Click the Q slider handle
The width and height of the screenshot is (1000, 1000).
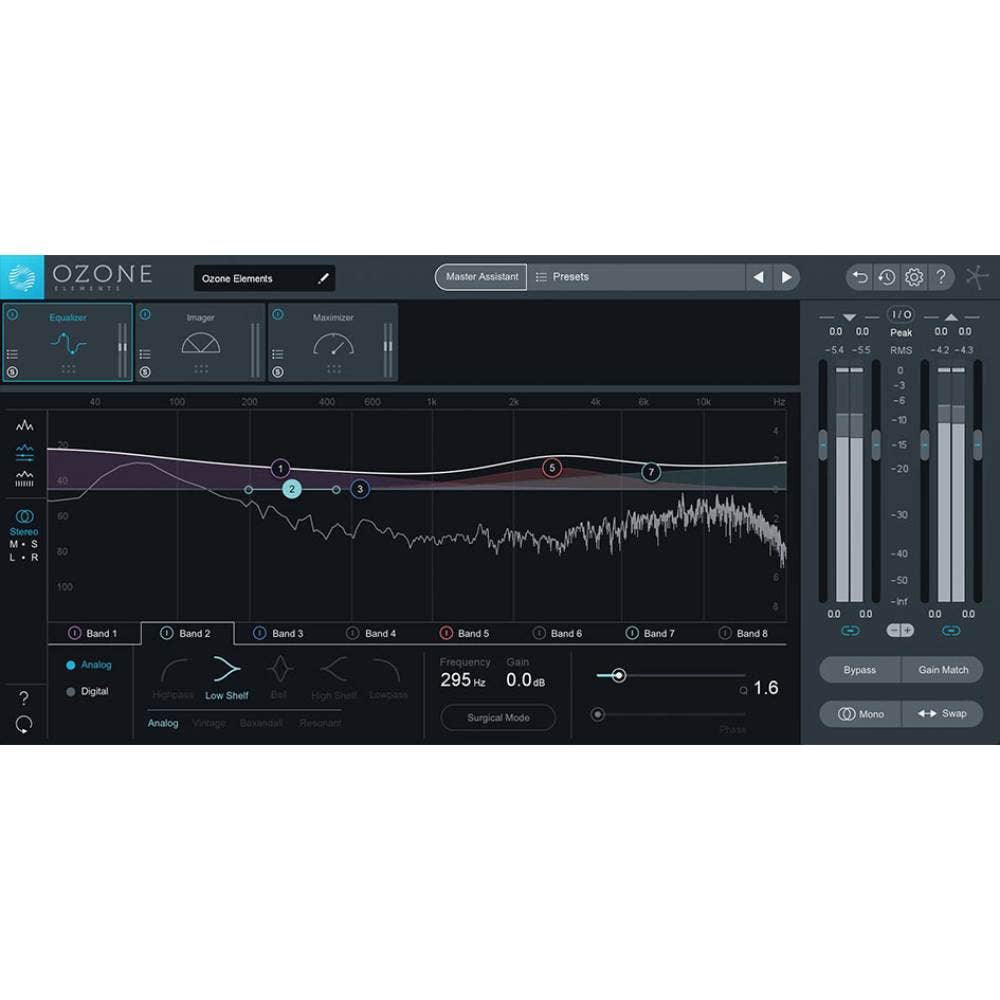pos(618,675)
